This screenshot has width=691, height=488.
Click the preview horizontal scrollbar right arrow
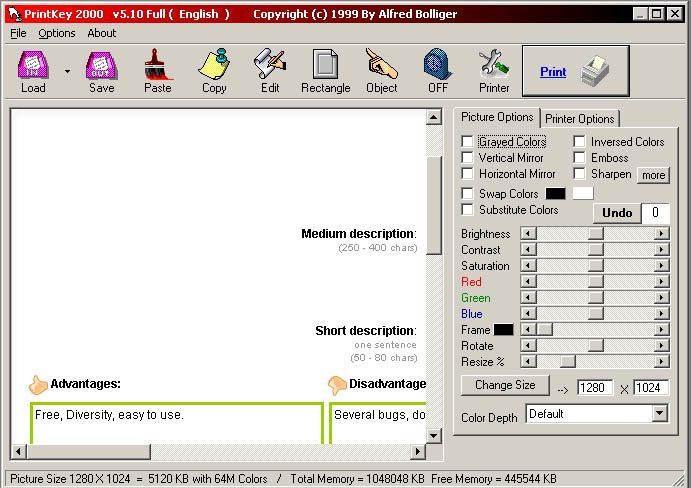pyautogui.click(x=418, y=451)
